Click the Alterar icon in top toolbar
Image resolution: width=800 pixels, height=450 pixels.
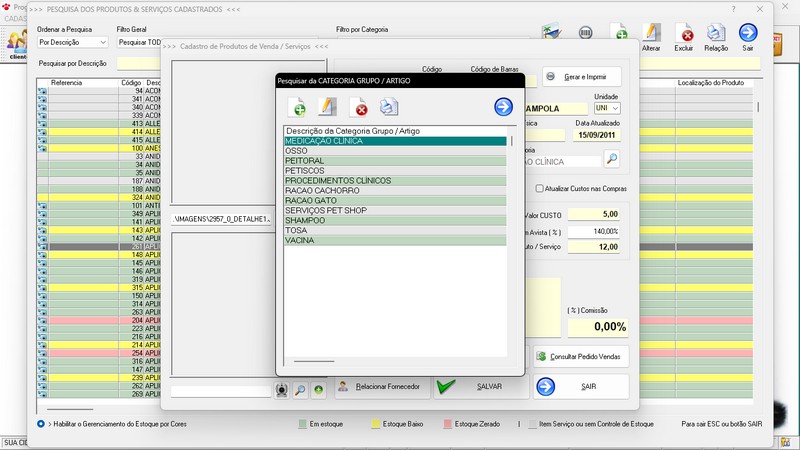pos(650,36)
